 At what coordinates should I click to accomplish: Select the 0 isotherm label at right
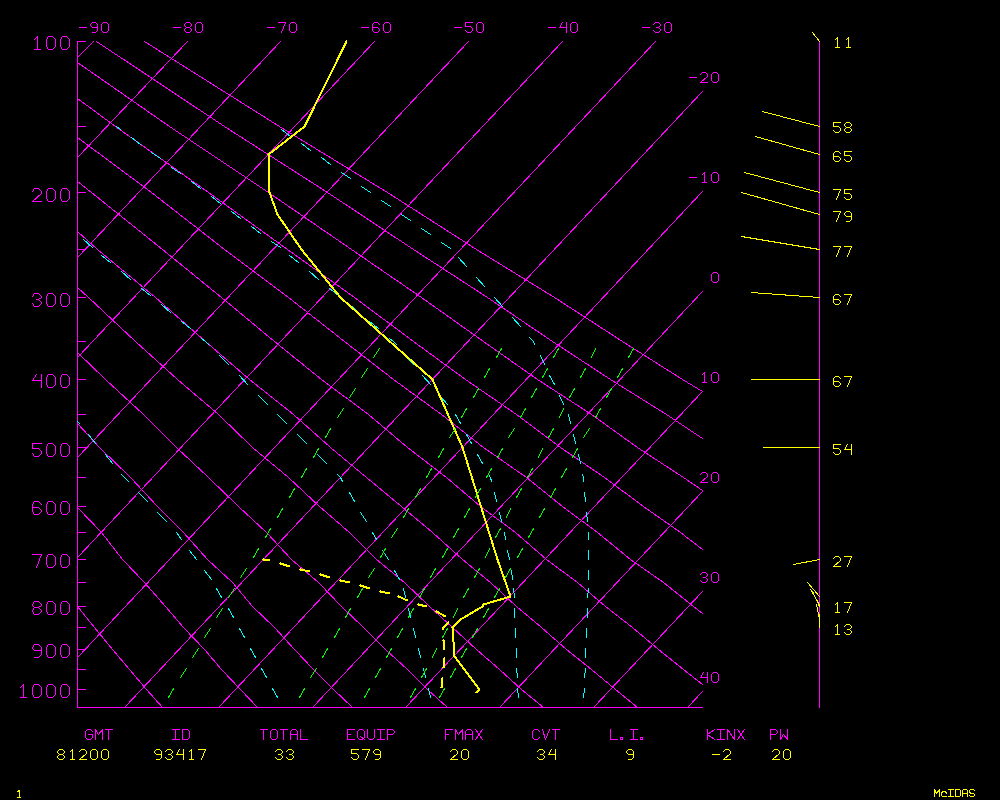(x=714, y=278)
